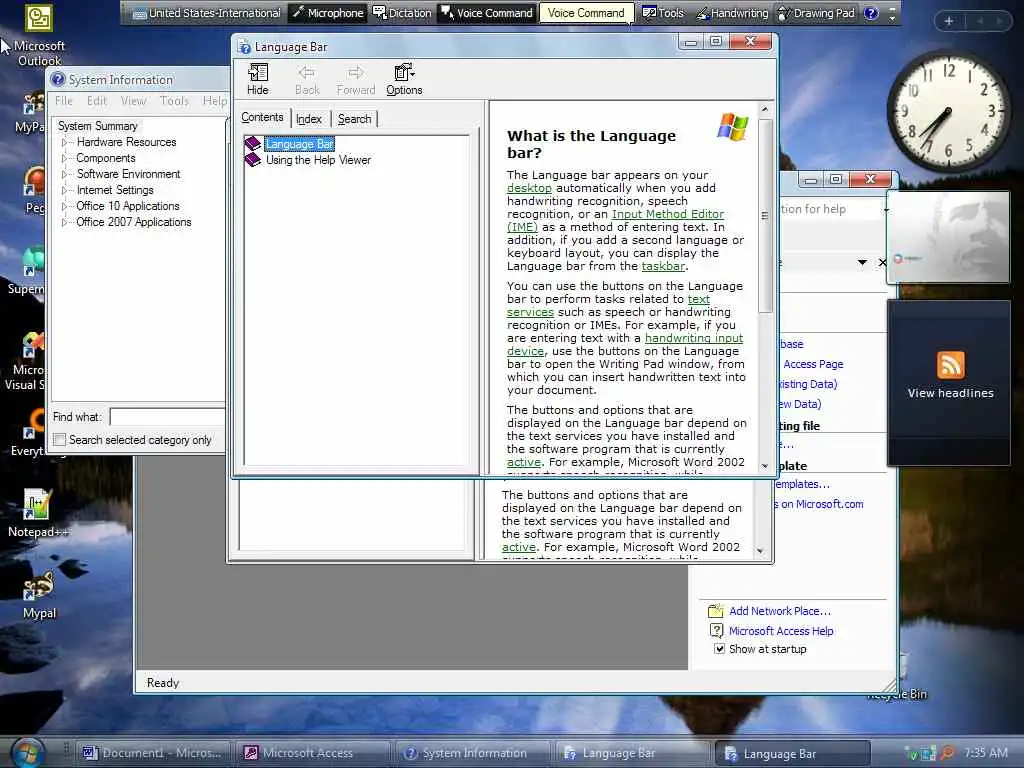Open the help question box dropdown arrow
The width and height of the screenshot is (1024, 768).
coord(885,210)
